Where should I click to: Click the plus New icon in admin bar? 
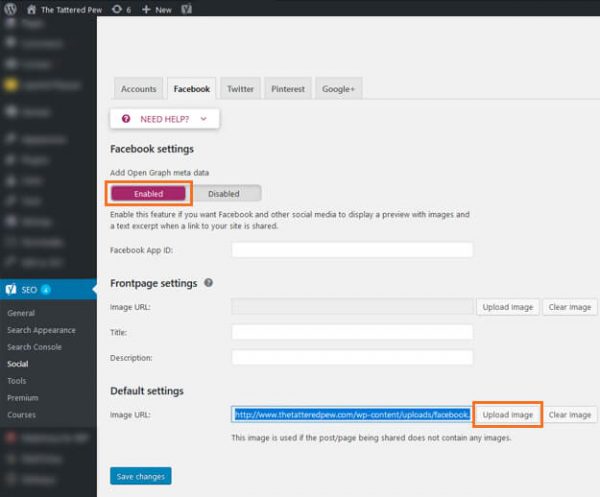[147, 8]
